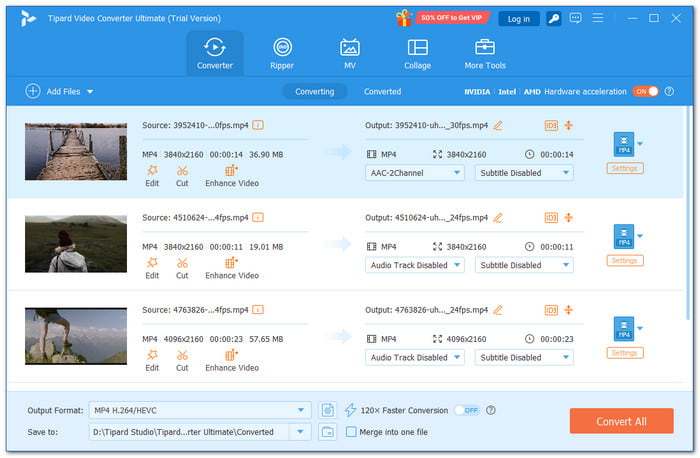Open Settings for 4510624 output
The image size is (700, 458).
coord(625,261)
